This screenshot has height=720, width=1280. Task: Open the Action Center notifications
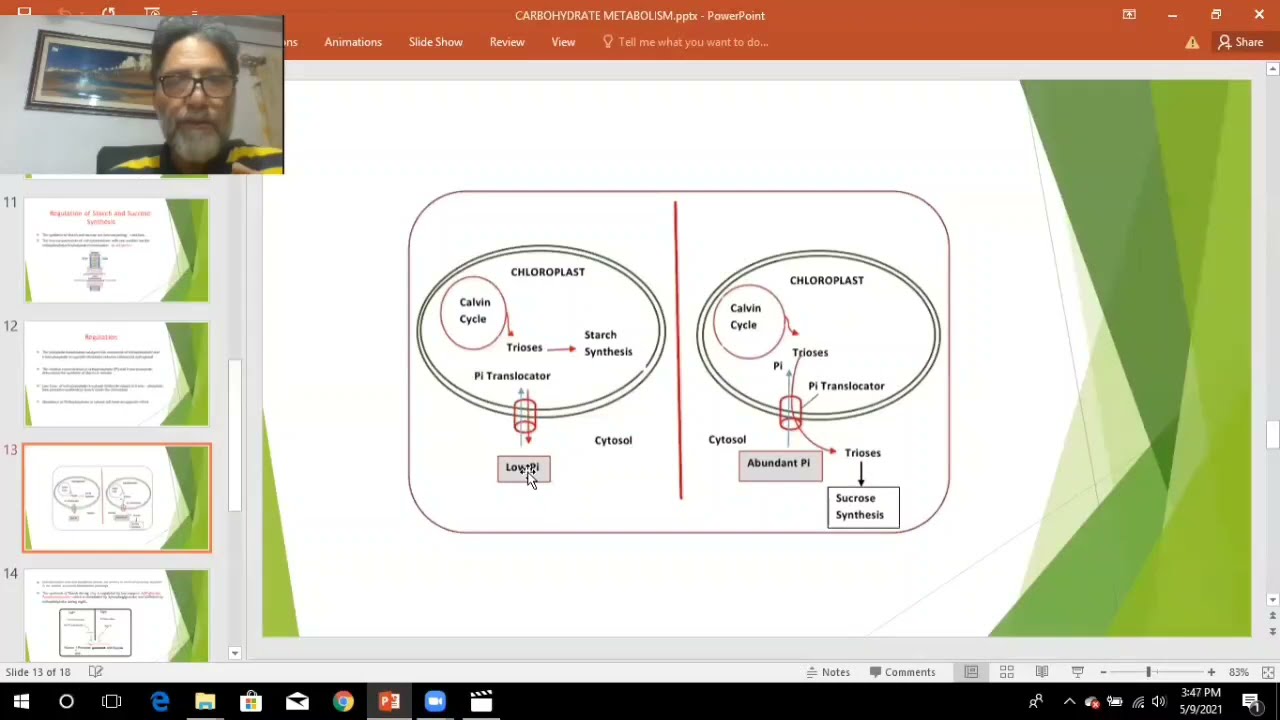tap(1251, 702)
